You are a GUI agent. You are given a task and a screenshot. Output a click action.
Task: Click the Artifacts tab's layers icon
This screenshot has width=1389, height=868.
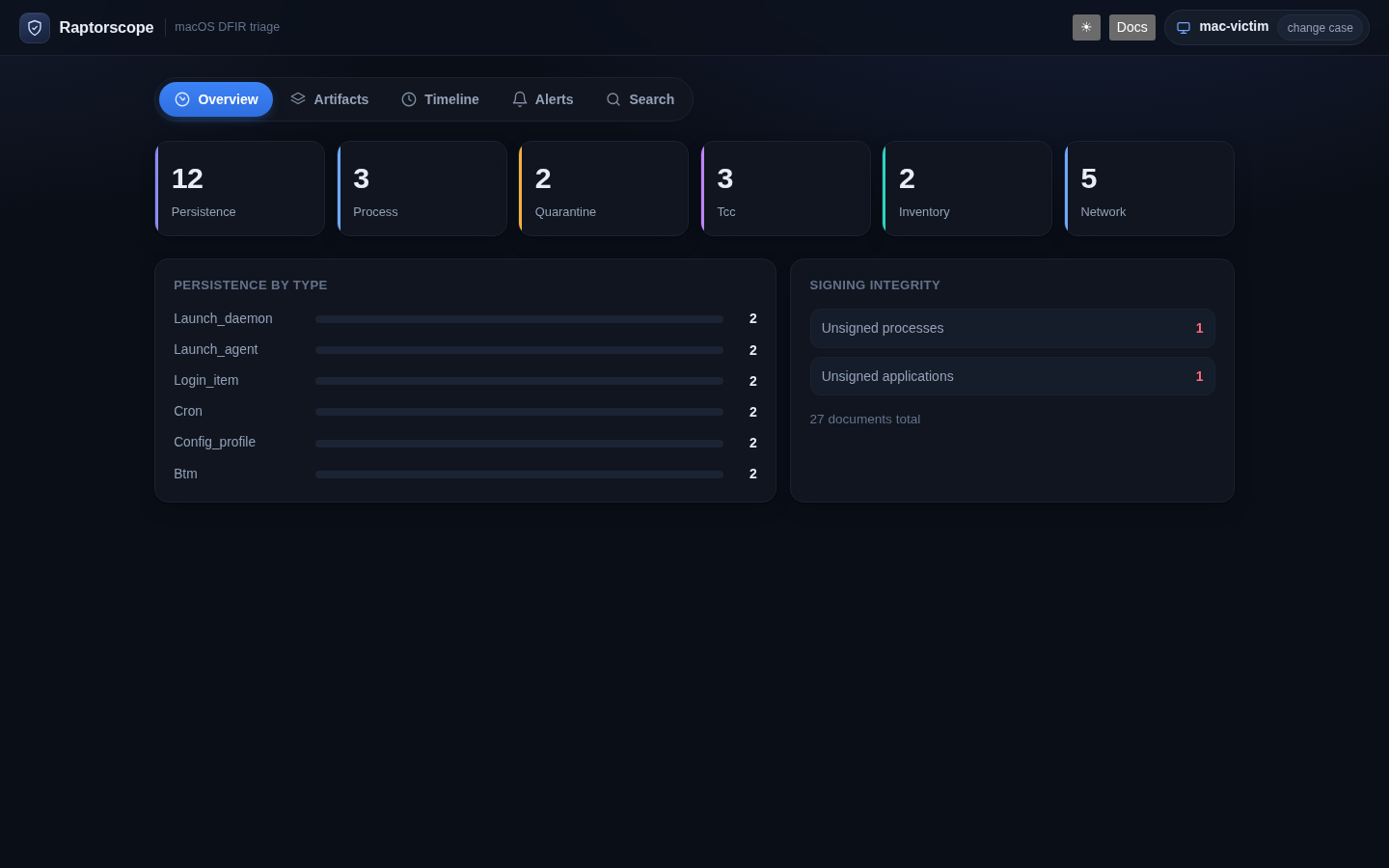pyautogui.click(x=298, y=99)
